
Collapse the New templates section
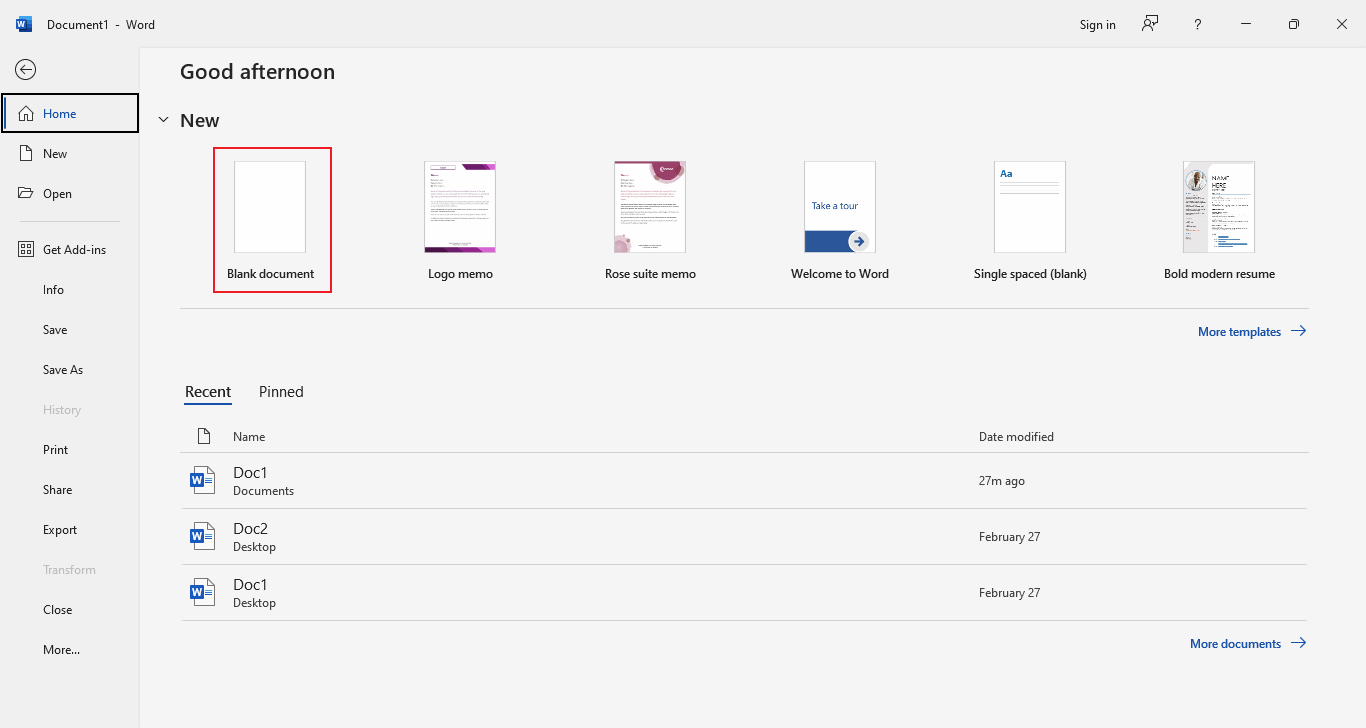tap(164, 119)
